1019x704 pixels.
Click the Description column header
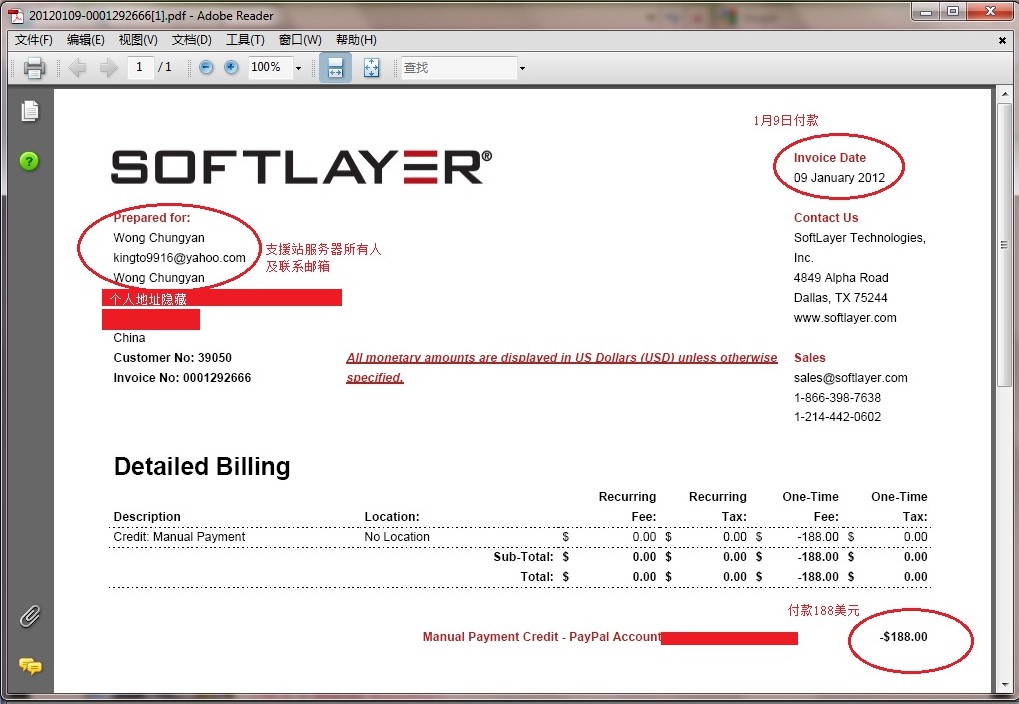tap(147, 517)
